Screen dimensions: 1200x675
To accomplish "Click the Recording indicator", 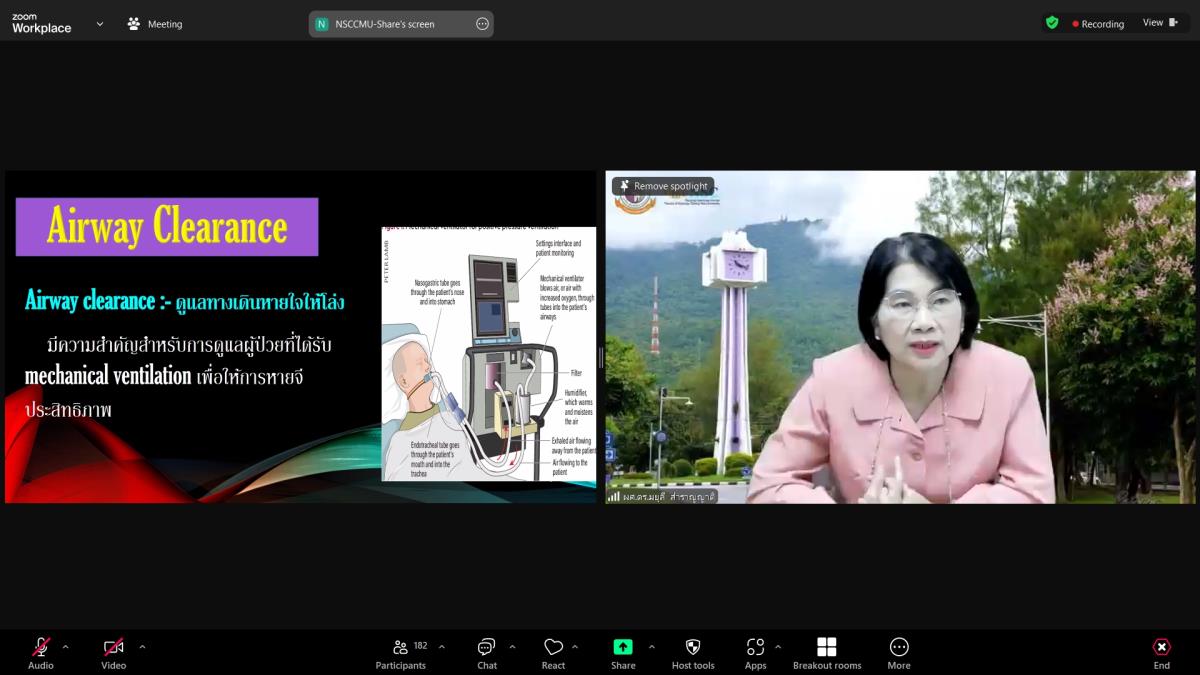I will [x=1098, y=24].
